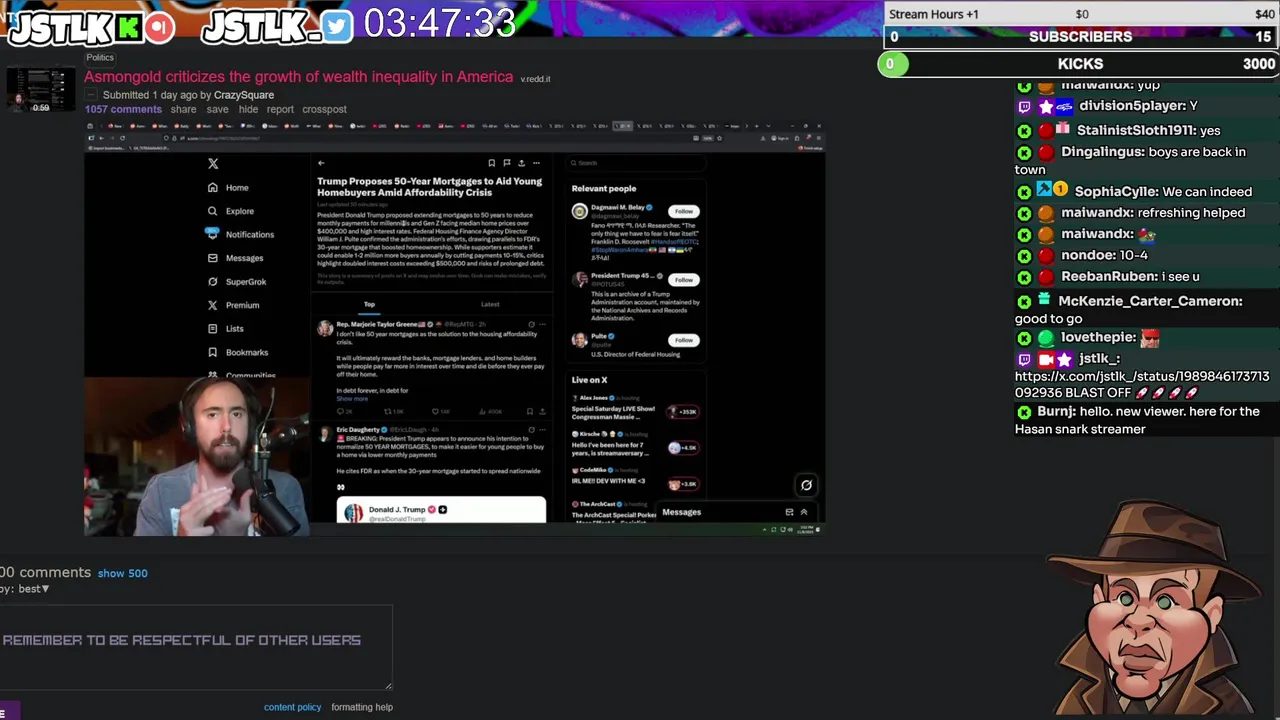Open the comment sort dropdown showing best

pos(33,589)
